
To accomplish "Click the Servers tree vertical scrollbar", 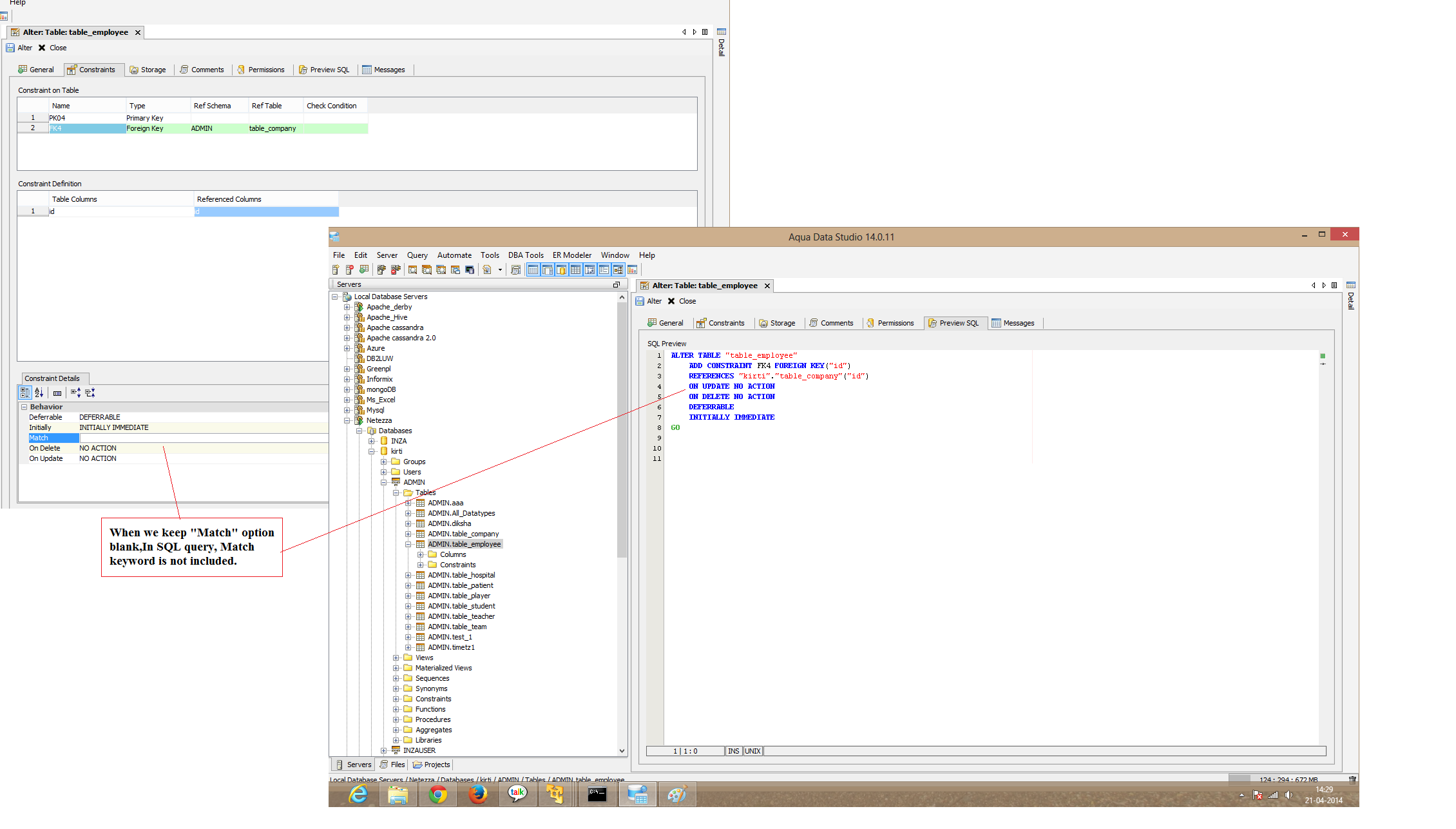I will coord(622,429).
